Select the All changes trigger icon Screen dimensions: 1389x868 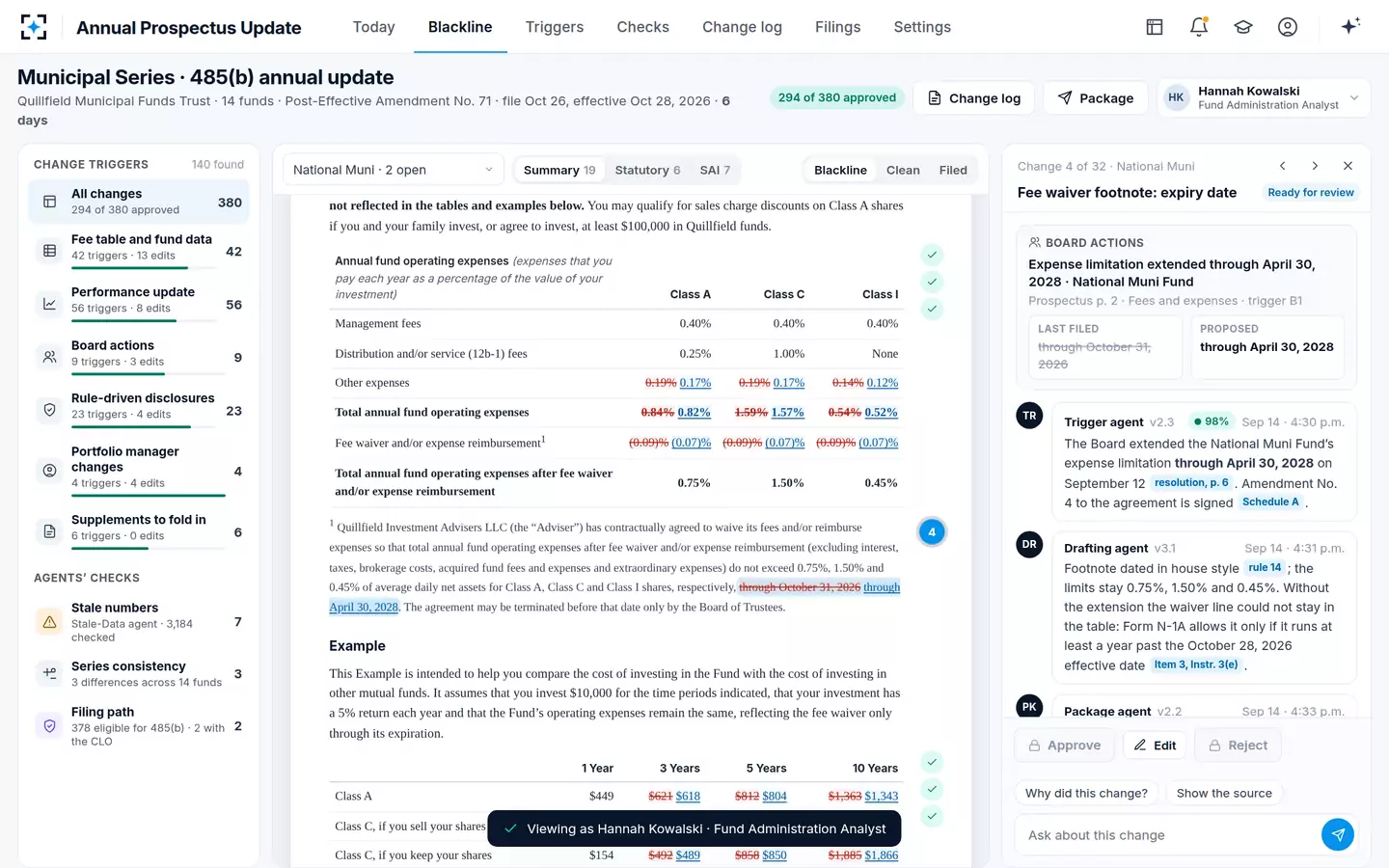click(x=49, y=203)
